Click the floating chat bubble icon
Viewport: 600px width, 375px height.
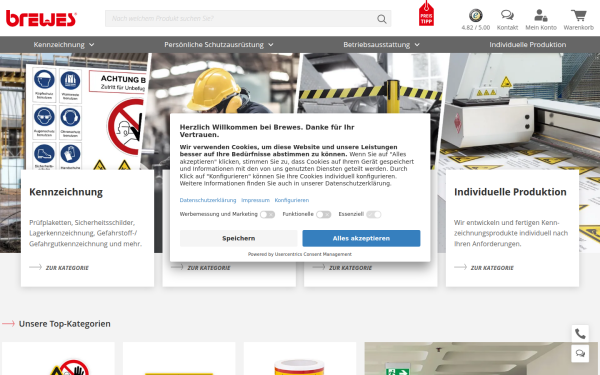(580, 353)
